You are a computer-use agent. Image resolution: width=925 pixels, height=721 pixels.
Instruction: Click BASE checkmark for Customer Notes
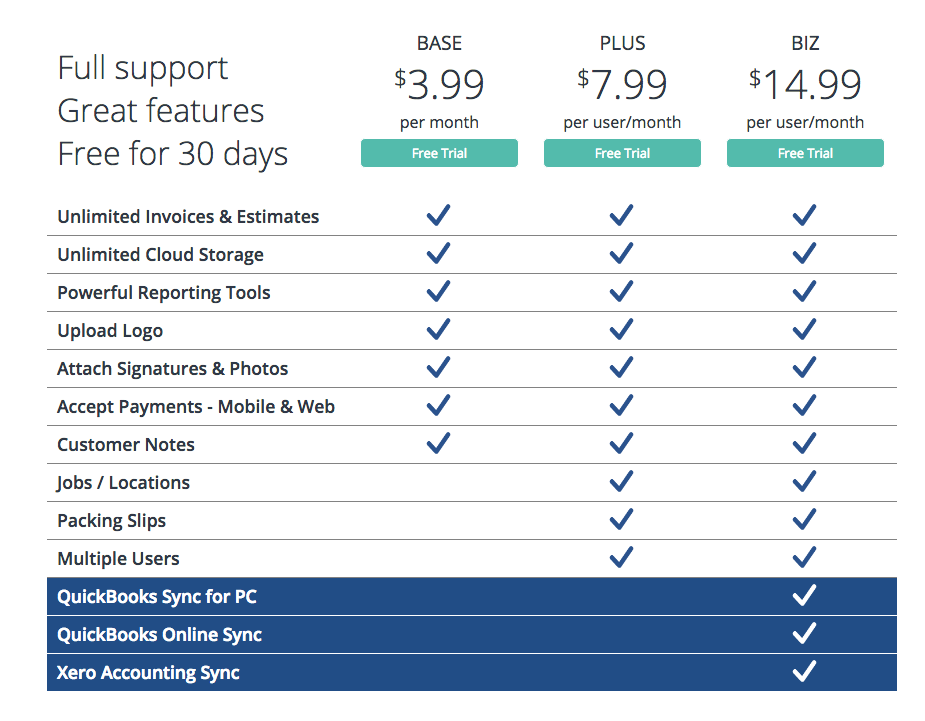pyautogui.click(x=438, y=444)
